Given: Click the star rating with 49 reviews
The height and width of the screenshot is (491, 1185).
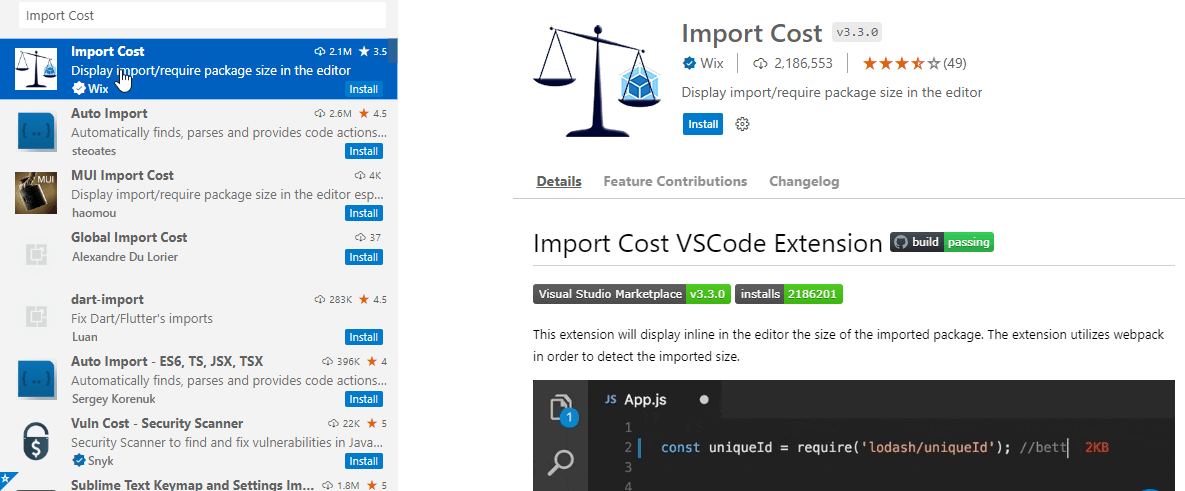Looking at the screenshot, I should tap(914, 63).
